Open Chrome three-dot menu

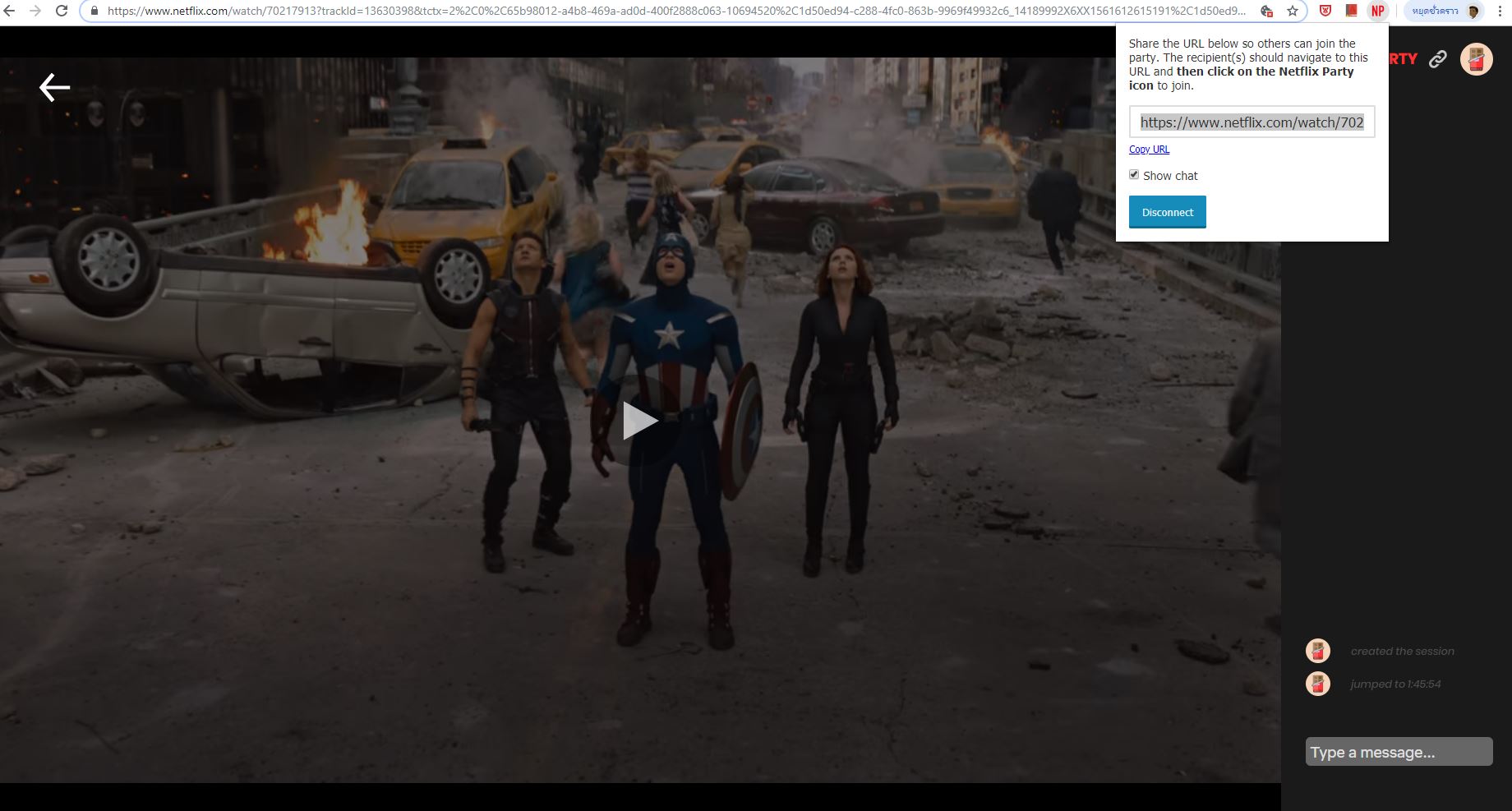point(1500,12)
